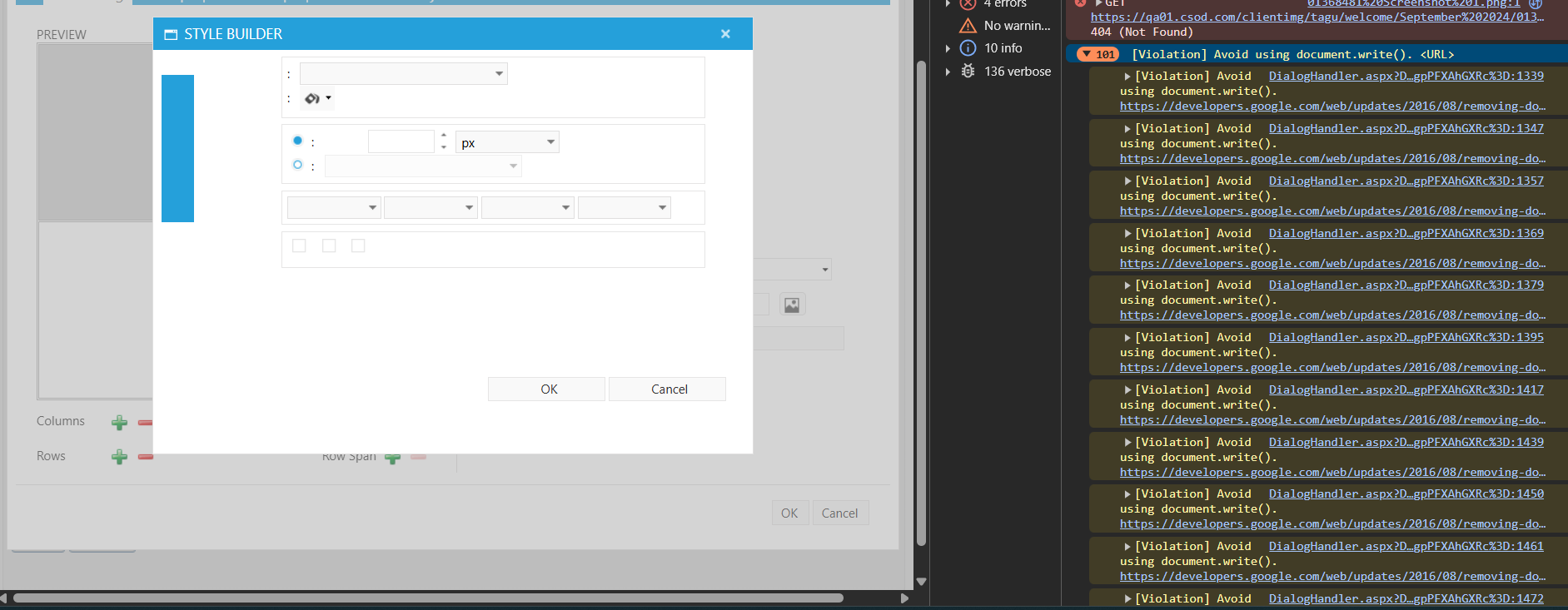Click the verbose bug icon in sidebar
This screenshot has height=610, width=1568.
(968, 72)
